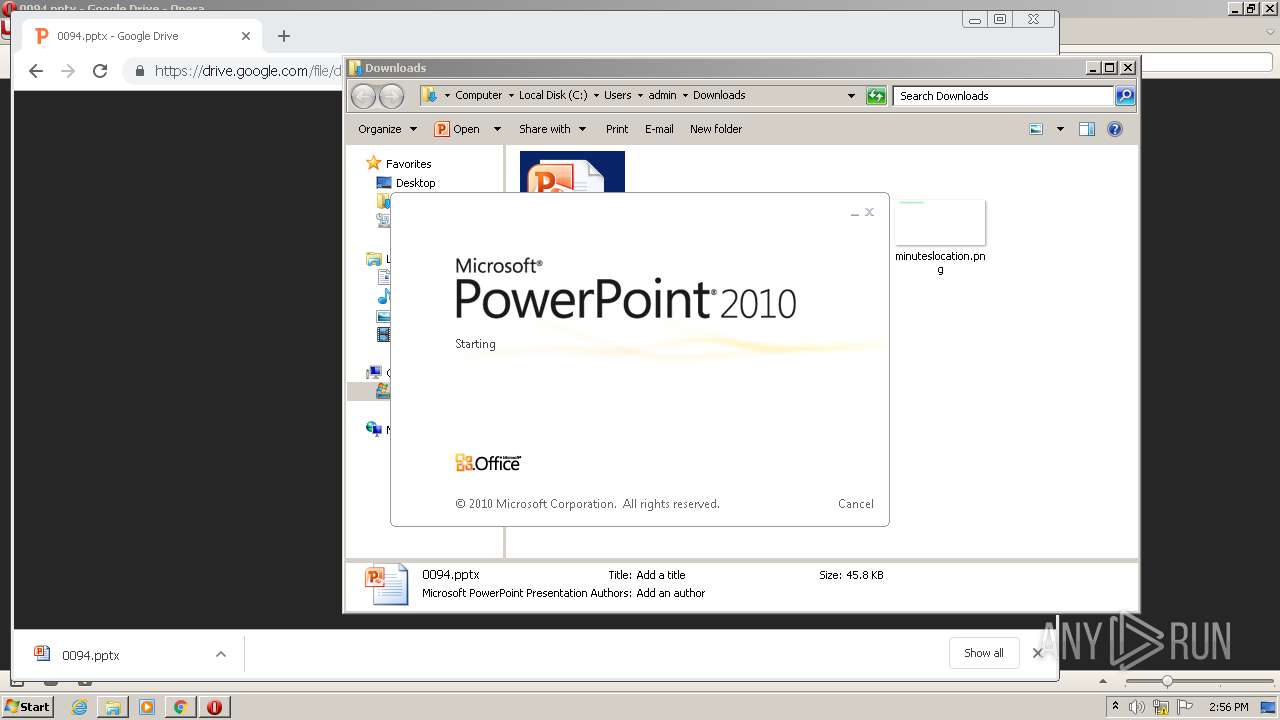Open Action Center flag icon in tray

point(1186,707)
